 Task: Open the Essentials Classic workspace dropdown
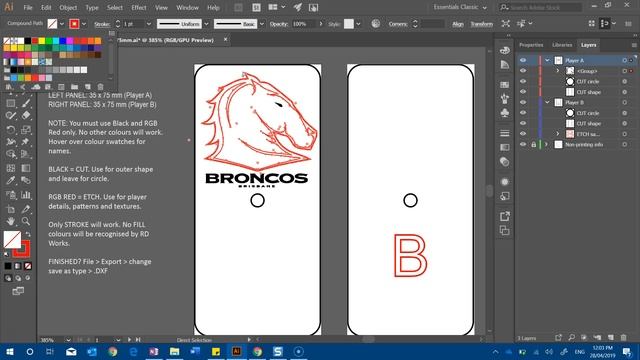click(x=460, y=7)
